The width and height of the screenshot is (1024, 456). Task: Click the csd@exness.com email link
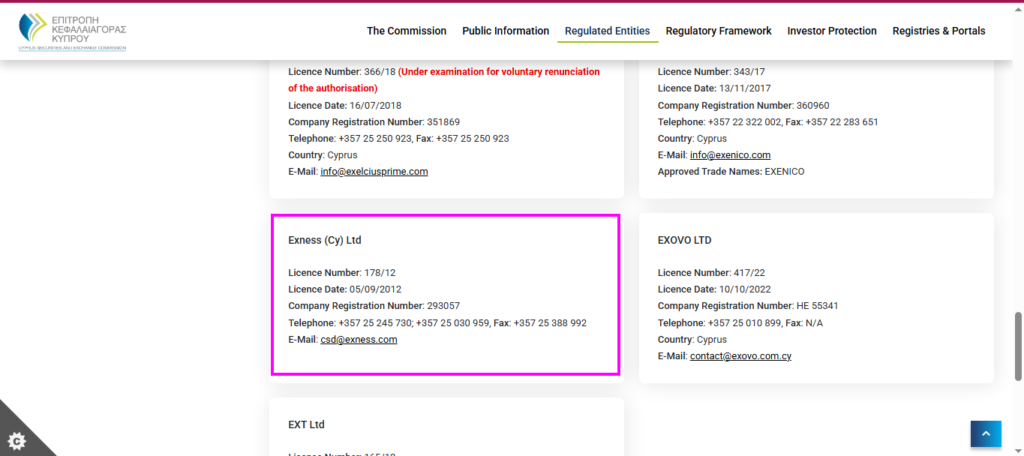click(359, 340)
